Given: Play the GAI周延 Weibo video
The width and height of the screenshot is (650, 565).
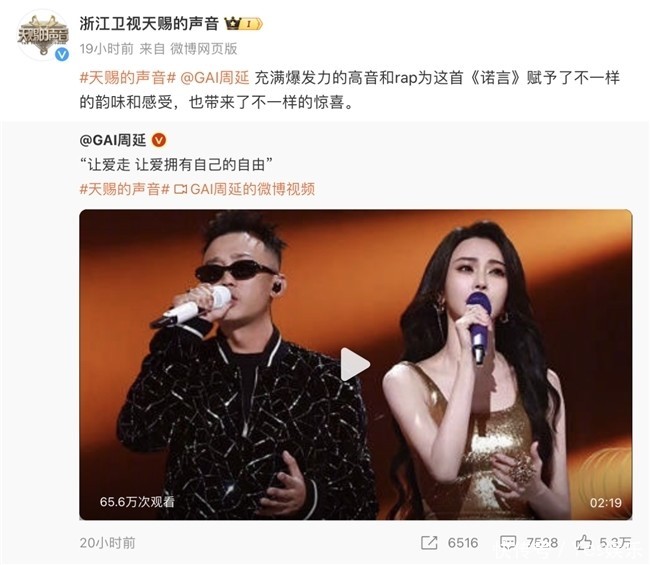Looking at the screenshot, I should point(355,364).
